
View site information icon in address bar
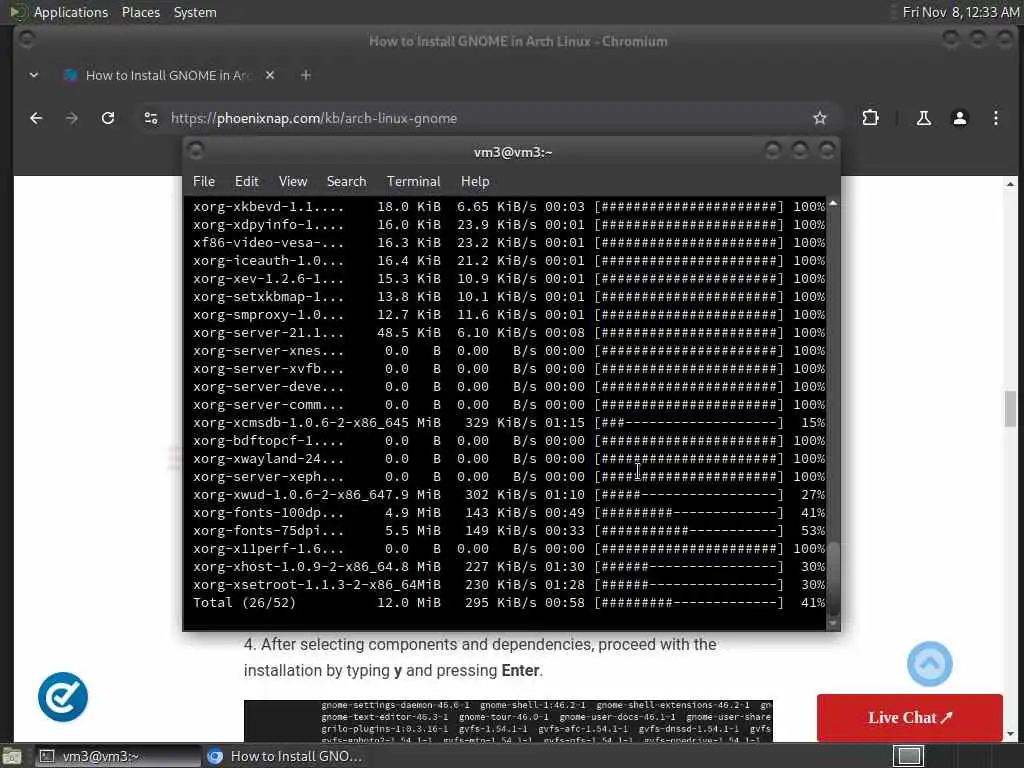[x=151, y=118]
